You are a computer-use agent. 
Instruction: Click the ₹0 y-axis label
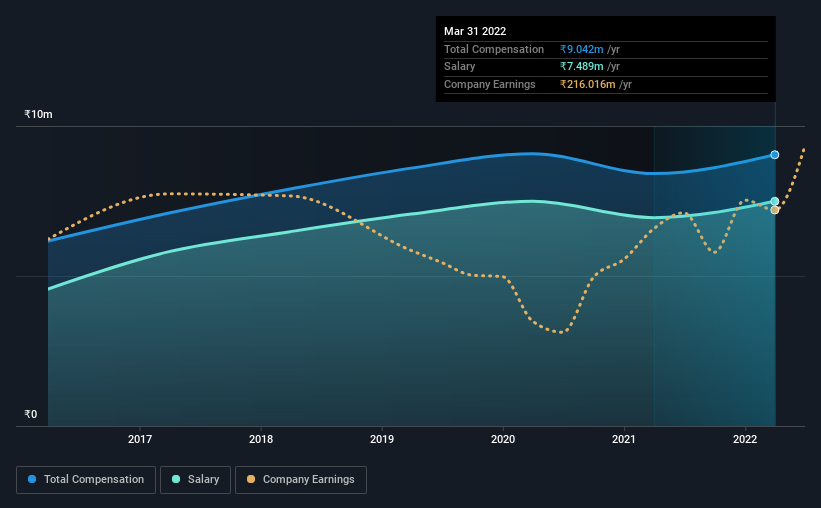pos(31,414)
